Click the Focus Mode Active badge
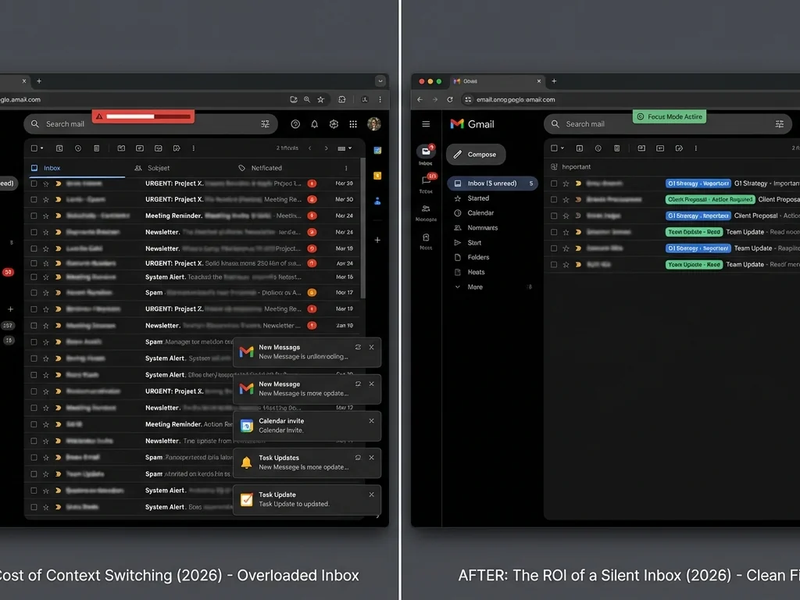This screenshot has width=800, height=600. (x=669, y=117)
